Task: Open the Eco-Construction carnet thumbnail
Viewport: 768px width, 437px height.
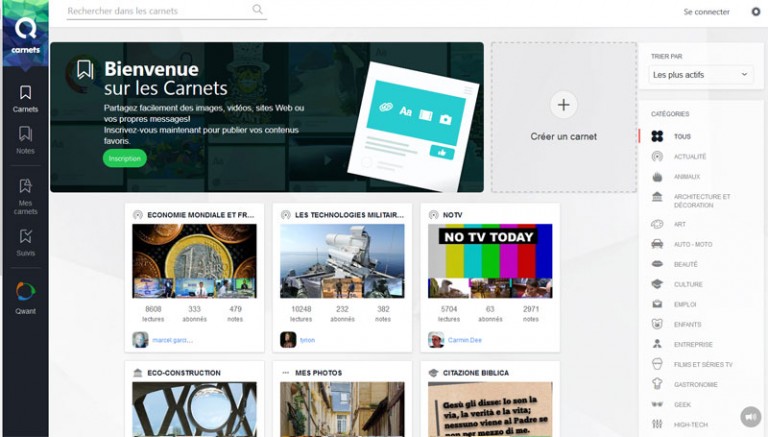Action: 194,410
